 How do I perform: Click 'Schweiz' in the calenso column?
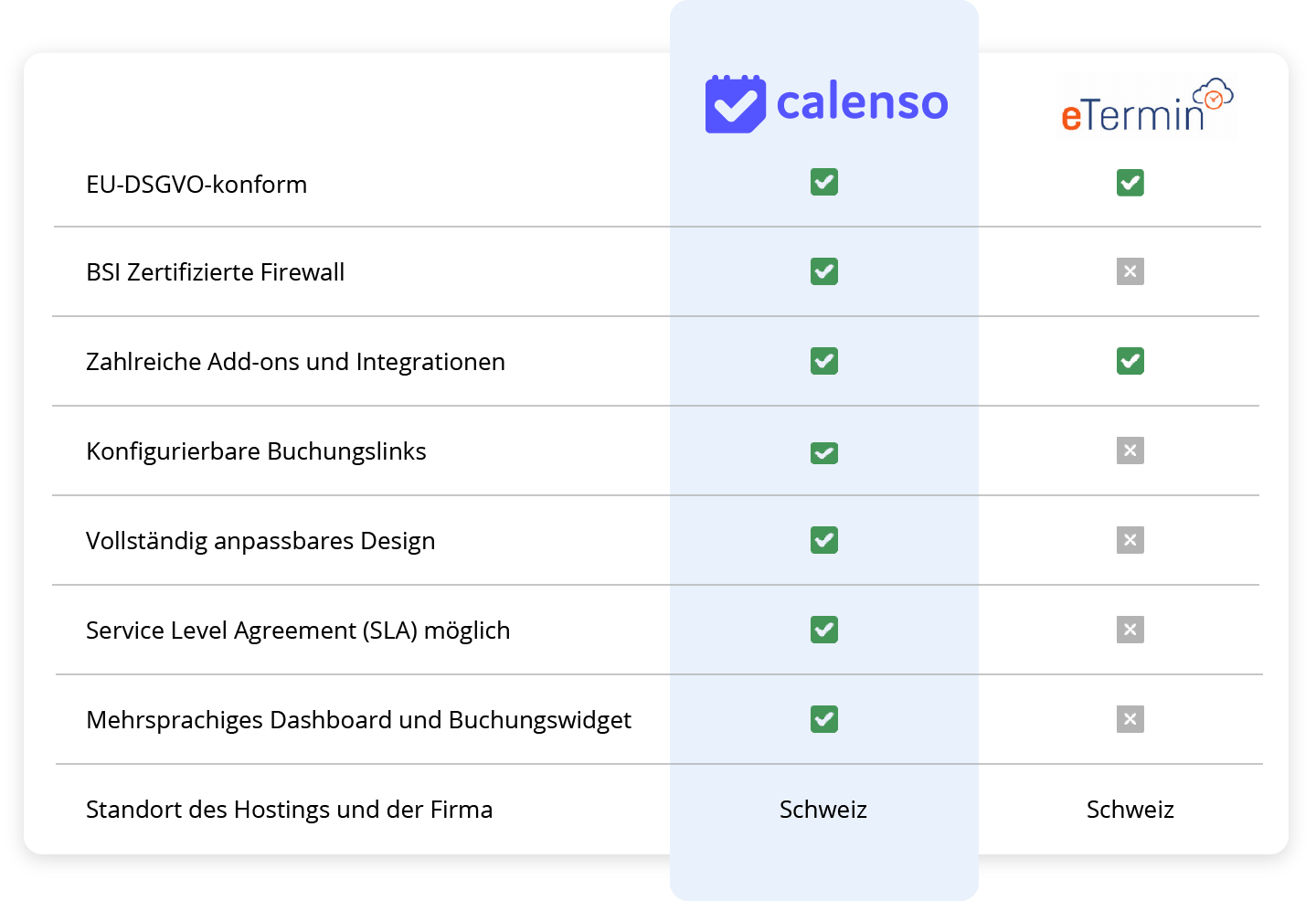[x=823, y=810]
